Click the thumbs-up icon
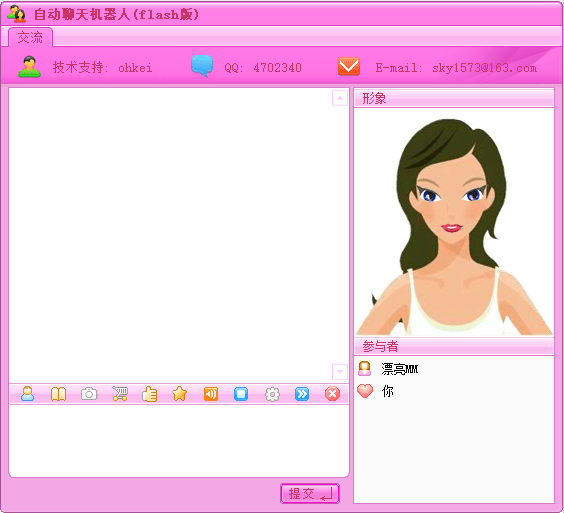The image size is (564, 513). tap(150, 394)
